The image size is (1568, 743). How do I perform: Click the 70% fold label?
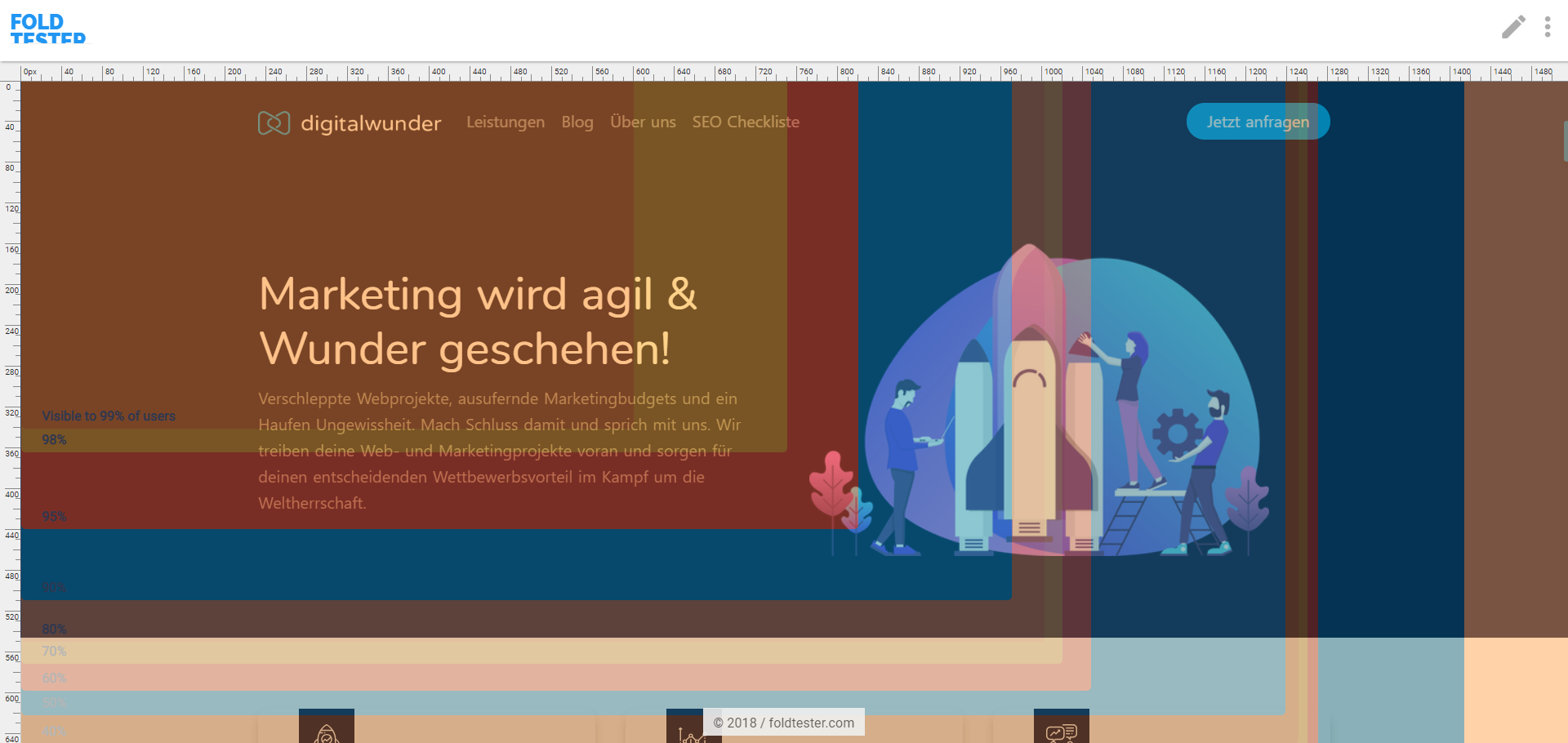click(54, 651)
